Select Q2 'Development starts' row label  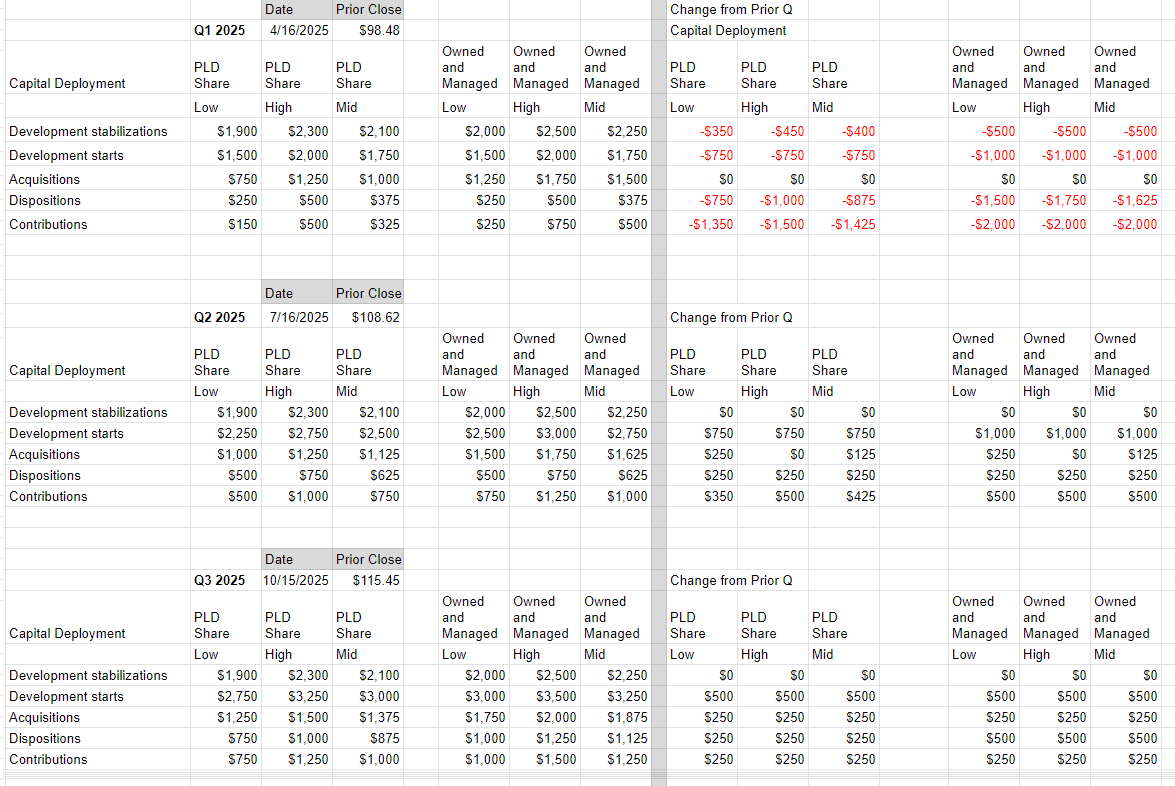pyautogui.click(x=66, y=434)
